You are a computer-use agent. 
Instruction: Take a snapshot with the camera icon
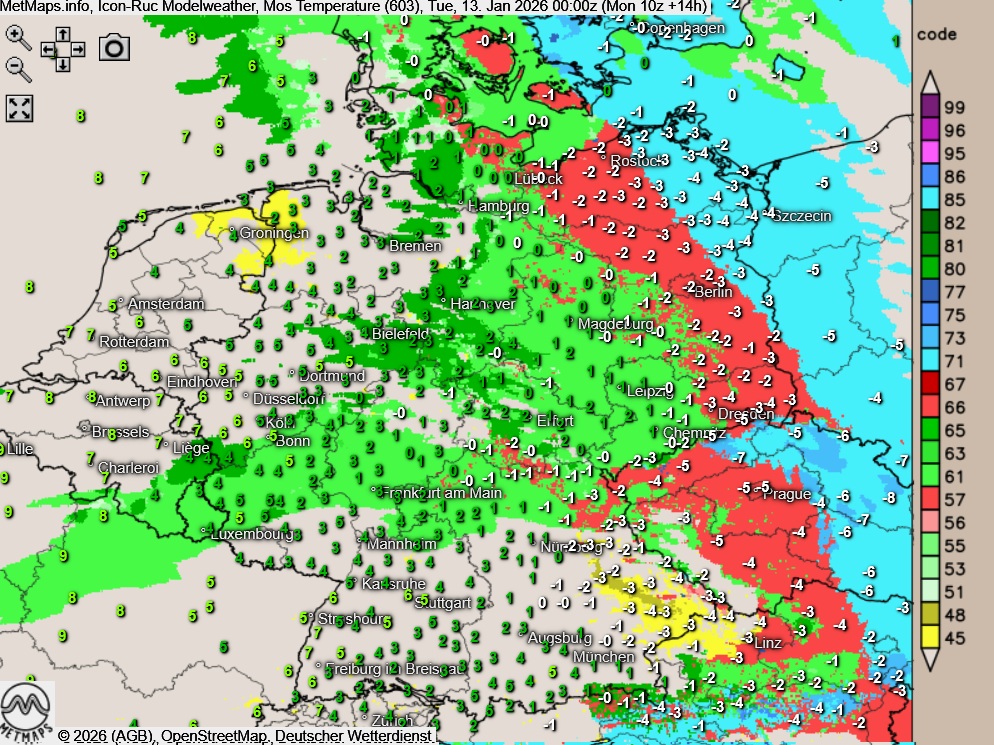coord(114,47)
